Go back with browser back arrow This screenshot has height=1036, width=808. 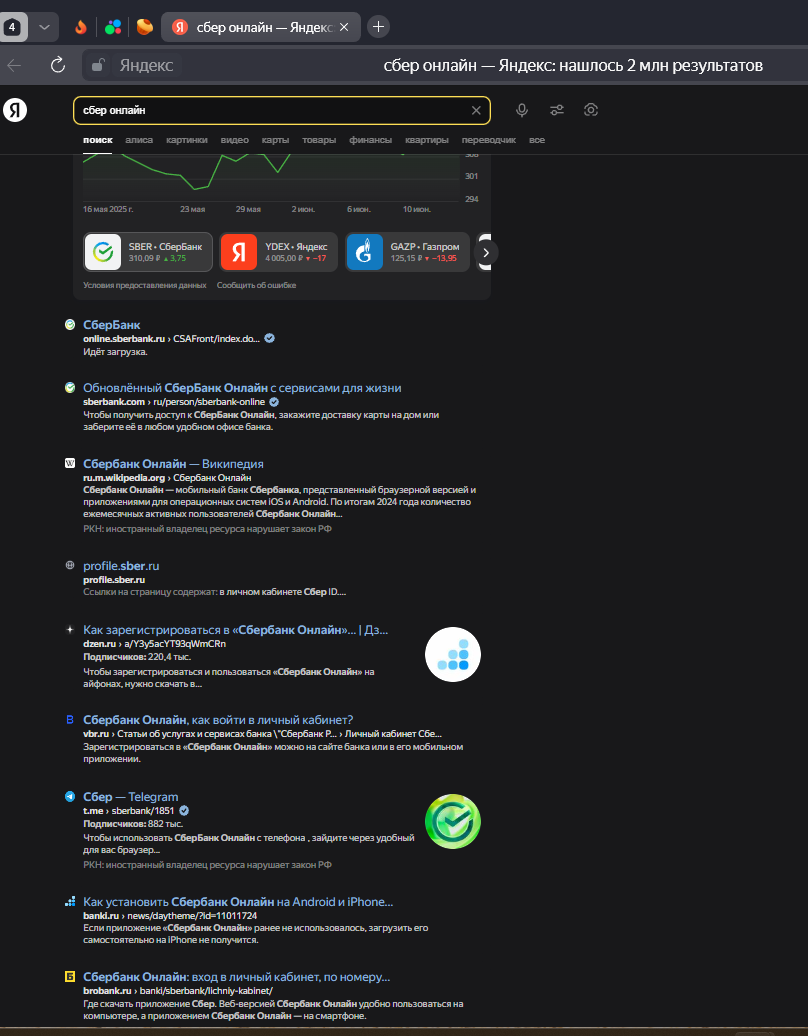coord(14,65)
